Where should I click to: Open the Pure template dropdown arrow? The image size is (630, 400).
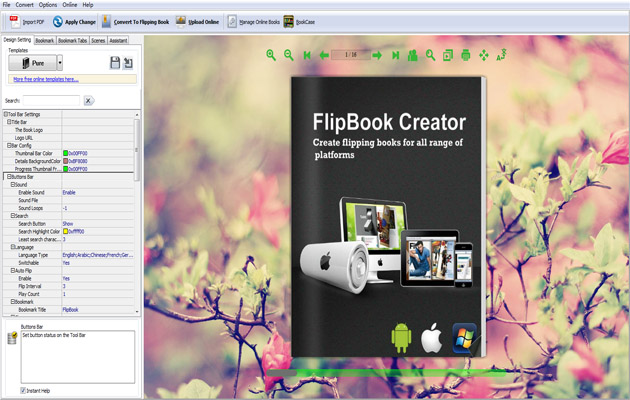pos(60,63)
